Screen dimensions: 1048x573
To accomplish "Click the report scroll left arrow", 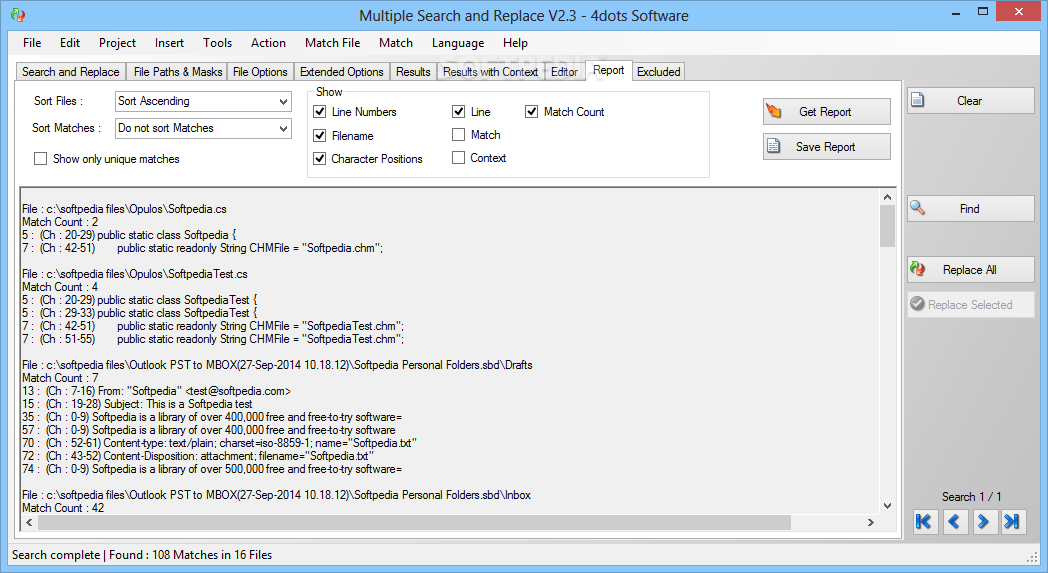I will point(29,522).
